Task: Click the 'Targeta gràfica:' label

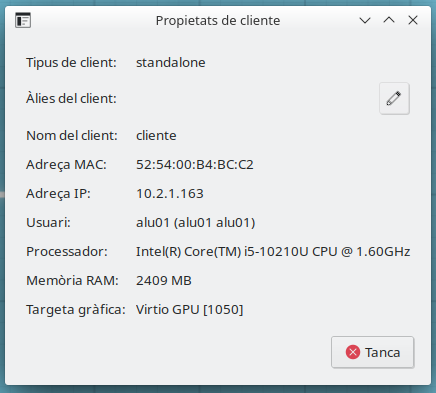Action: [x=76, y=310]
